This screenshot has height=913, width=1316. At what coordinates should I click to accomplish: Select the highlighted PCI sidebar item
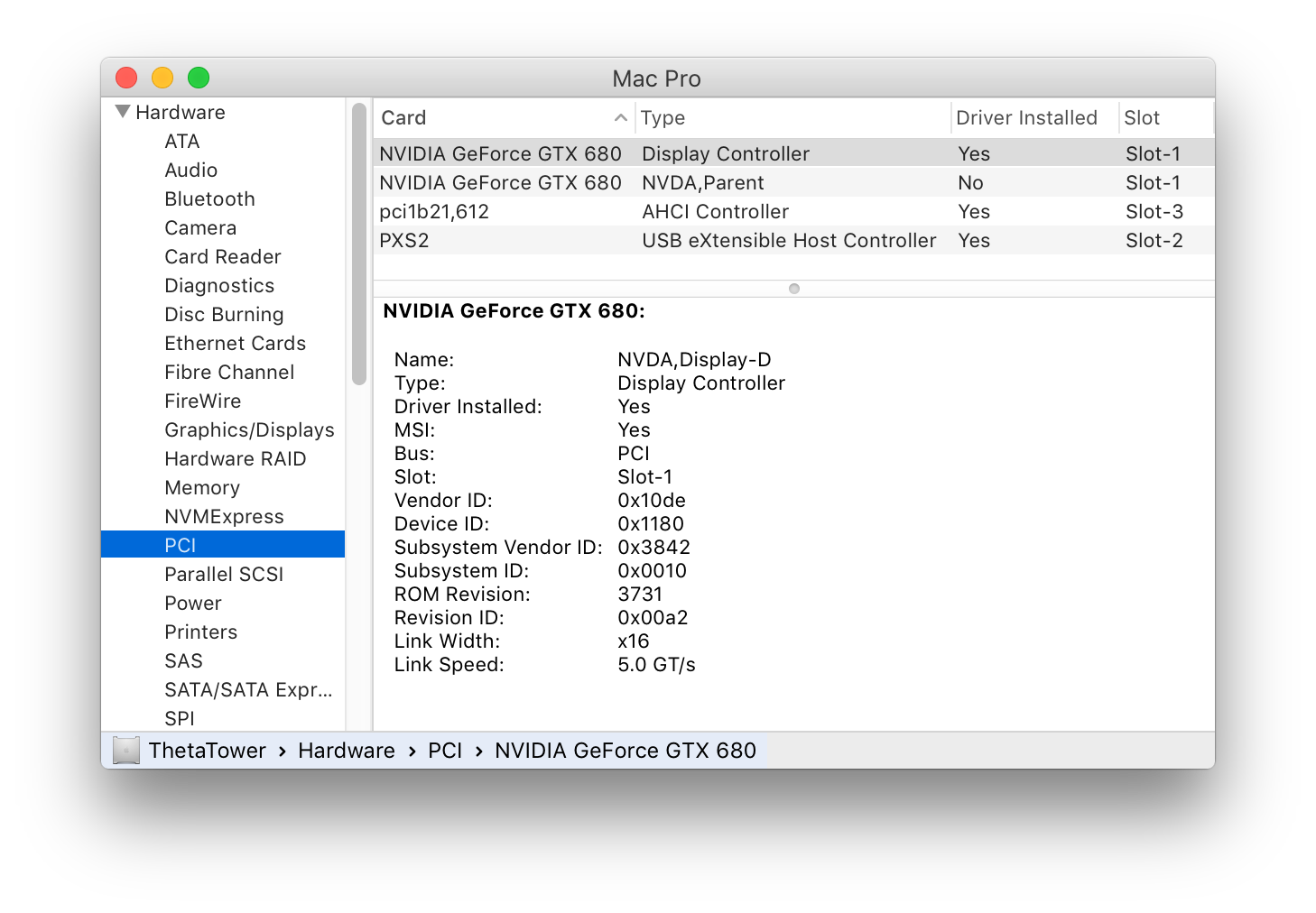tap(223, 545)
